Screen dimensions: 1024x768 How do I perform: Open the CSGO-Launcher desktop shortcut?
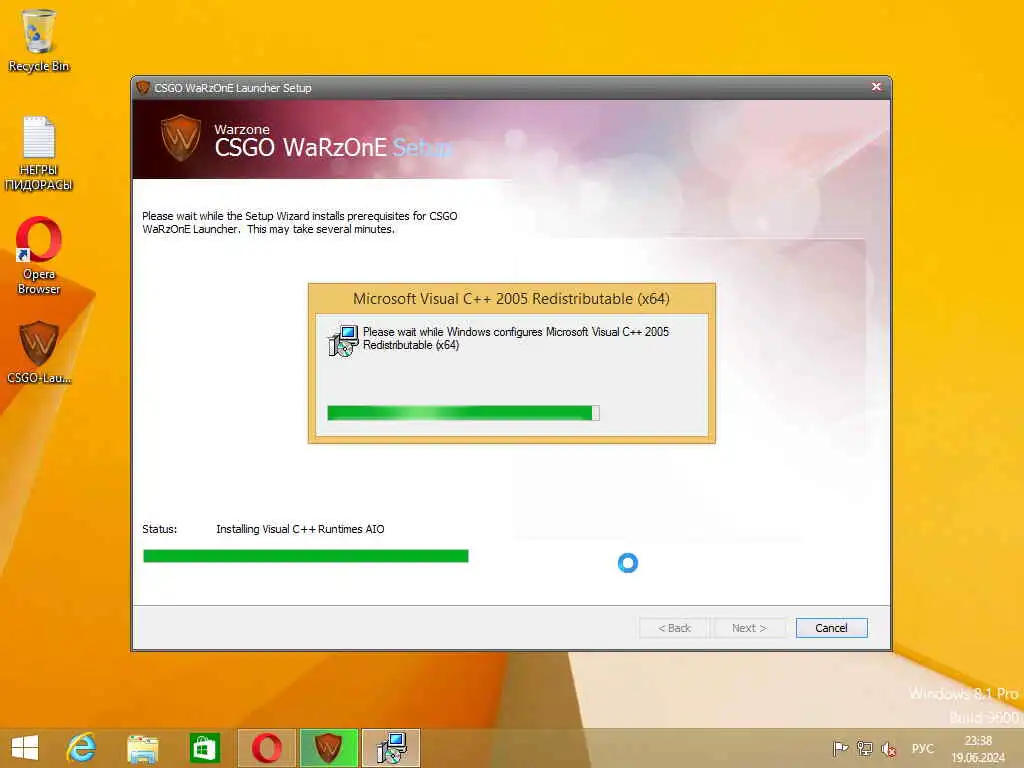[39, 351]
